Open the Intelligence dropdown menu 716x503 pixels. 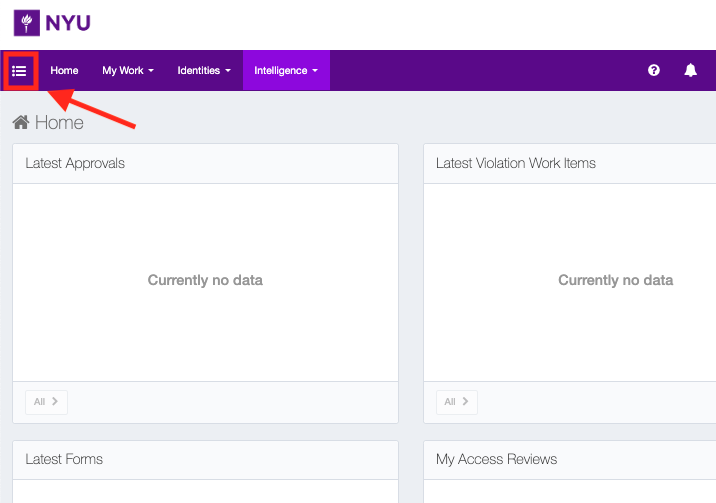pos(286,71)
